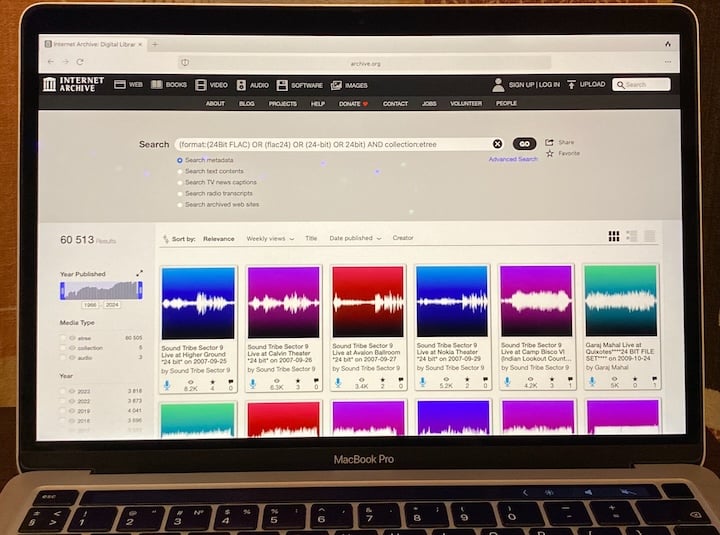Toggle sort direction arrows icon

(x=166, y=239)
